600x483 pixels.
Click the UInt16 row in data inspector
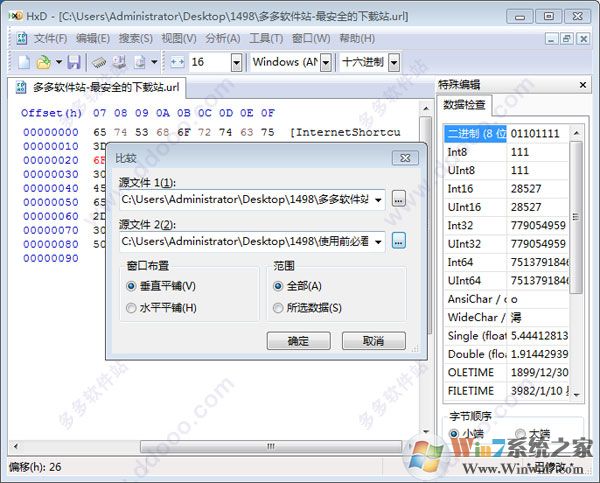tap(506, 207)
